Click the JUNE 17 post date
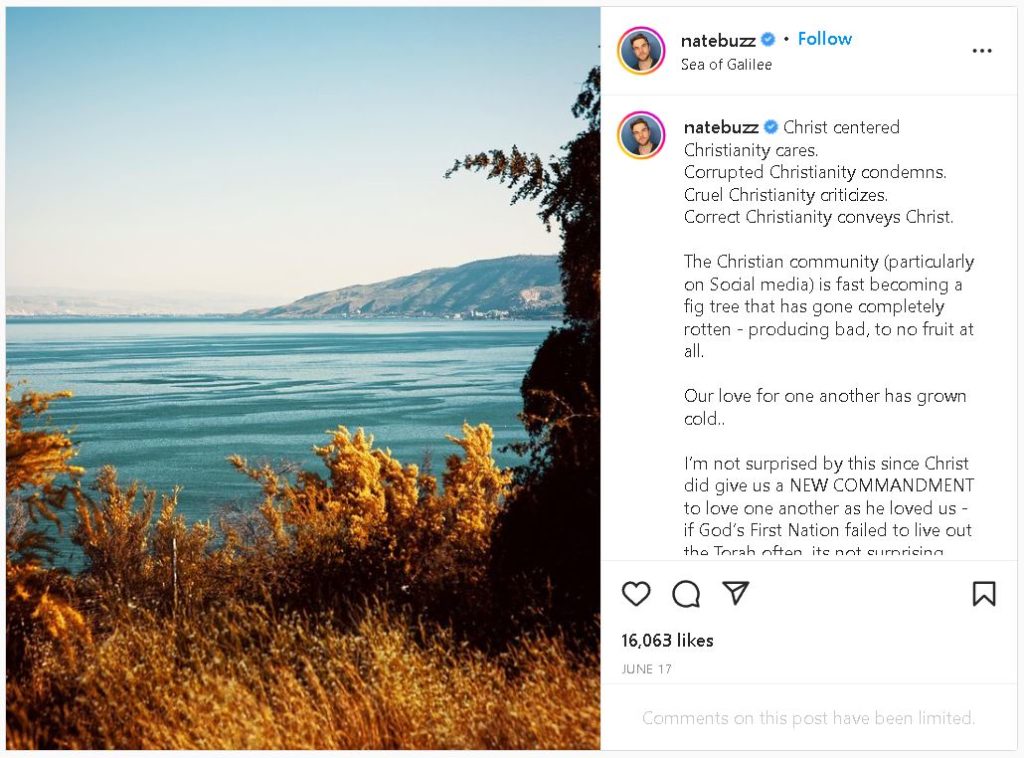 pos(646,669)
